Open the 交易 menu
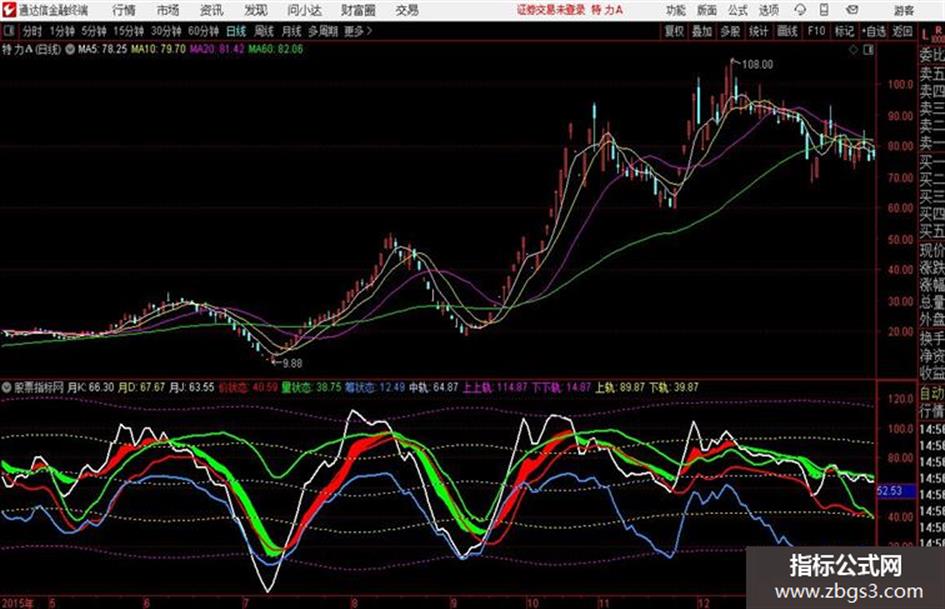This screenshot has height=609, width=945. [407, 10]
